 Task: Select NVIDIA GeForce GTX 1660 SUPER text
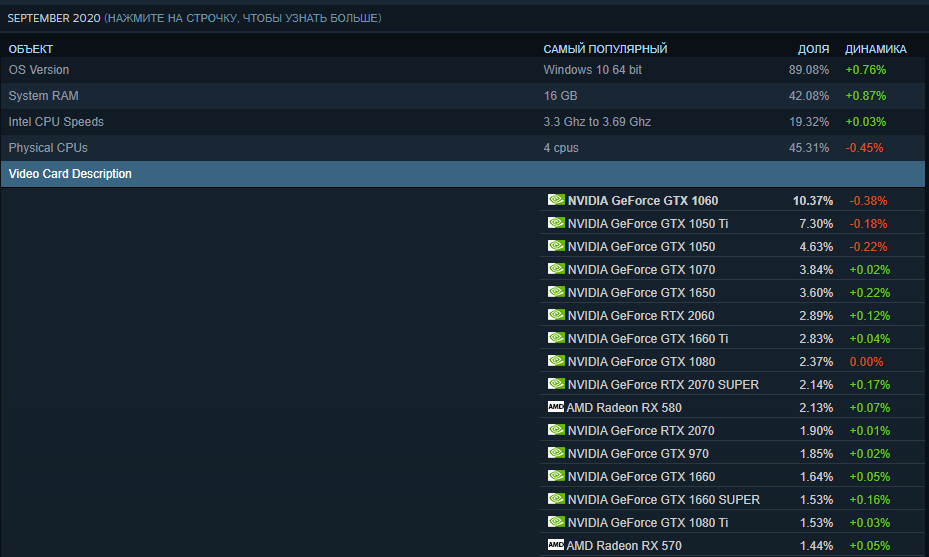[664, 500]
